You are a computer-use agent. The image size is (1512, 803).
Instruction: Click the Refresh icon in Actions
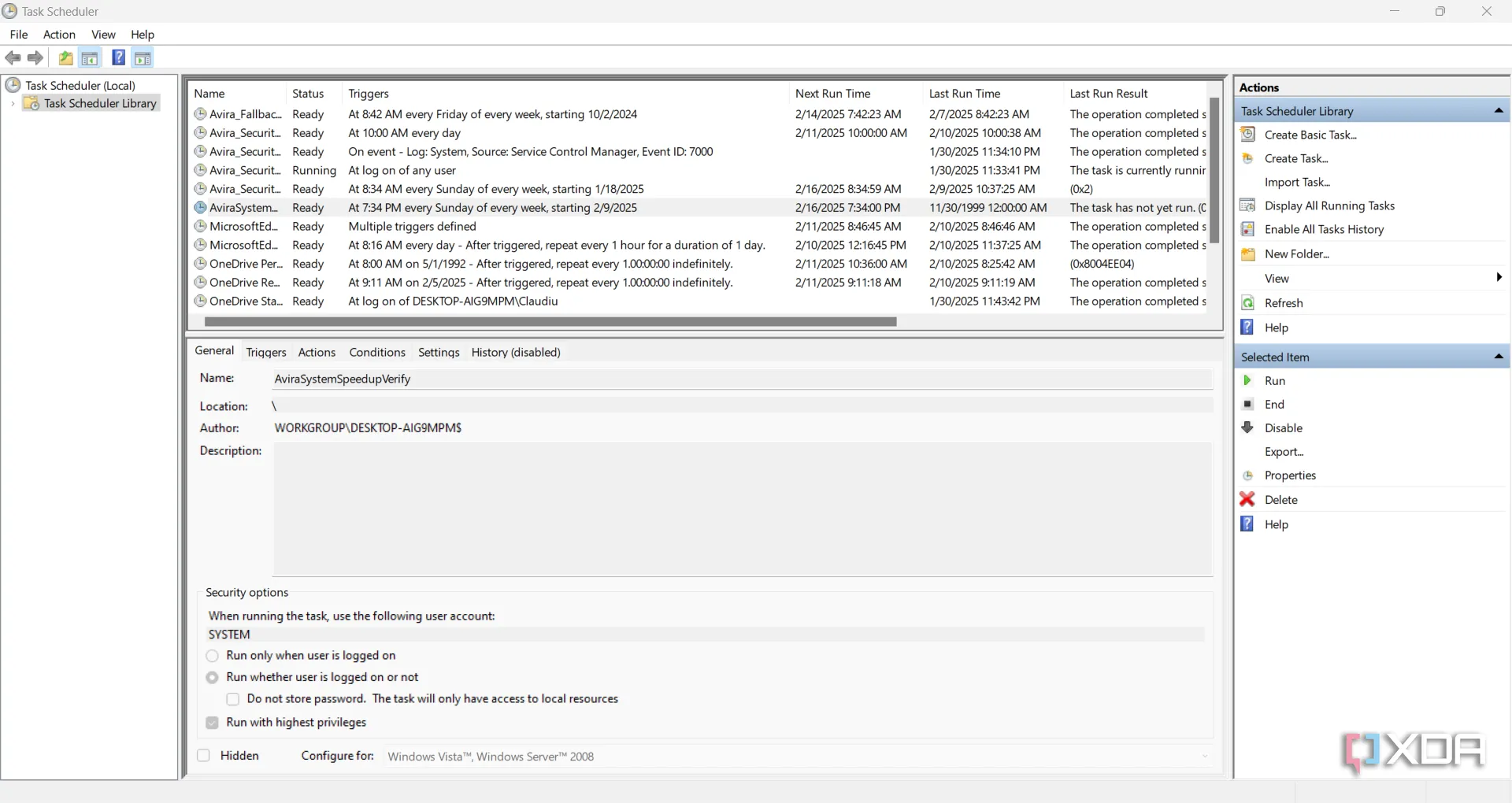tap(1247, 303)
